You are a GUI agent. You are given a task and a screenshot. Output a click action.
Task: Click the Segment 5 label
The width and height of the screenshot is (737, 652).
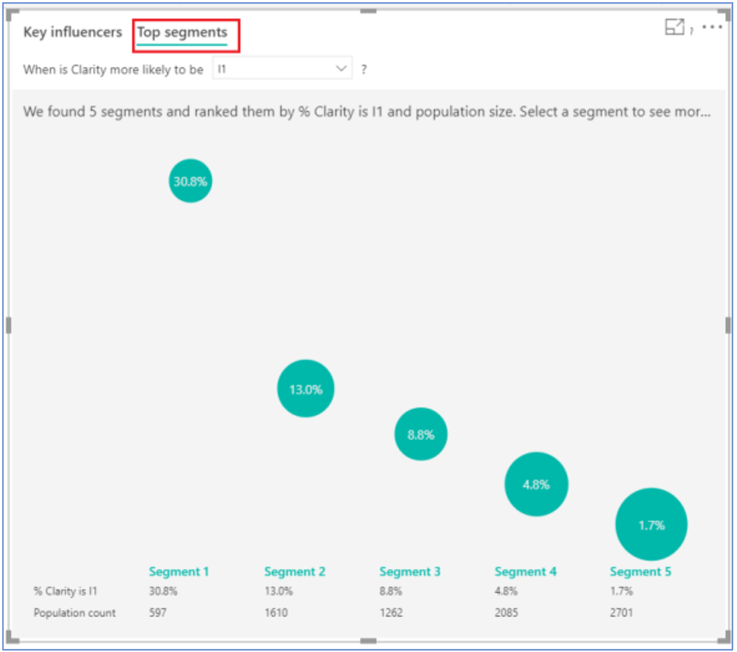(x=641, y=572)
